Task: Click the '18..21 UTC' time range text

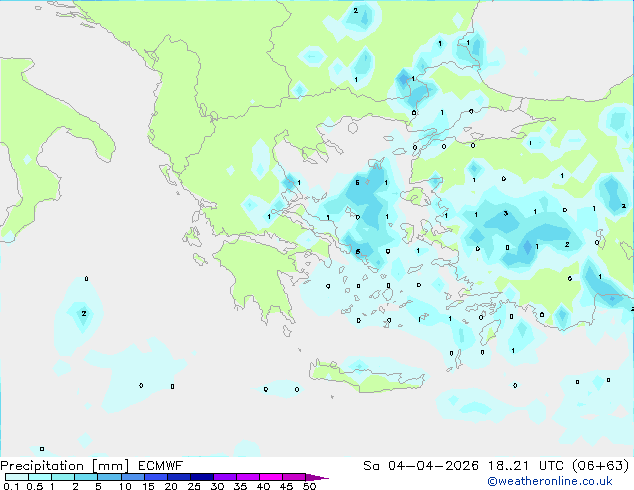Action: (x=528, y=466)
